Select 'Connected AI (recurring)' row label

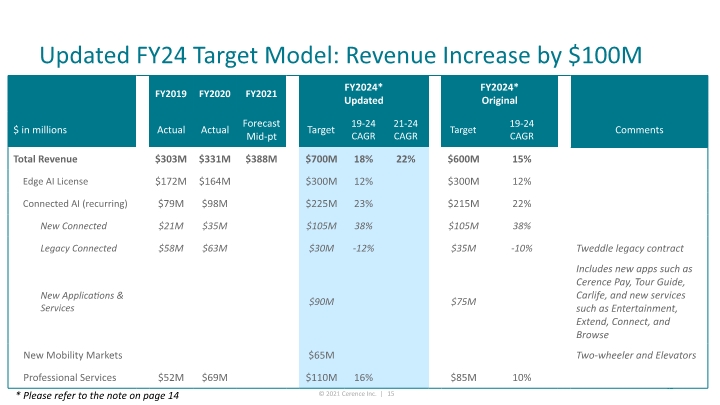[75, 203]
